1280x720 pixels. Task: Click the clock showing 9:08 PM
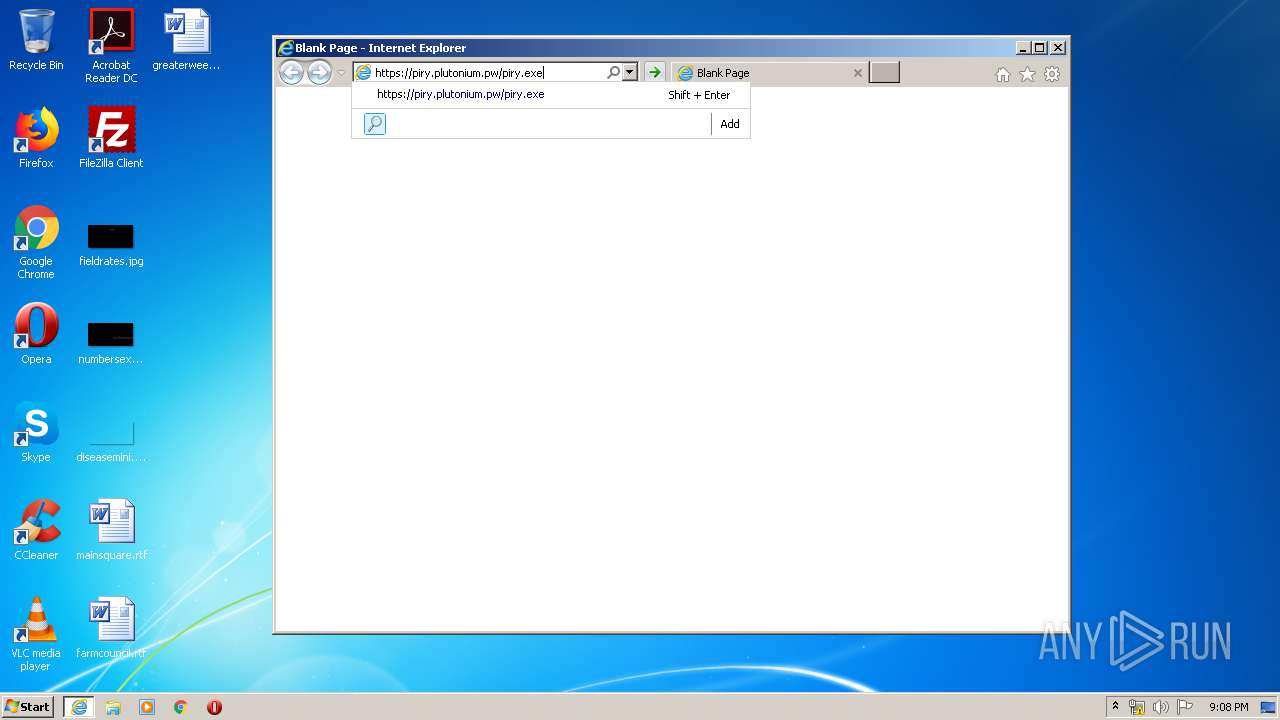coord(1229,707)
